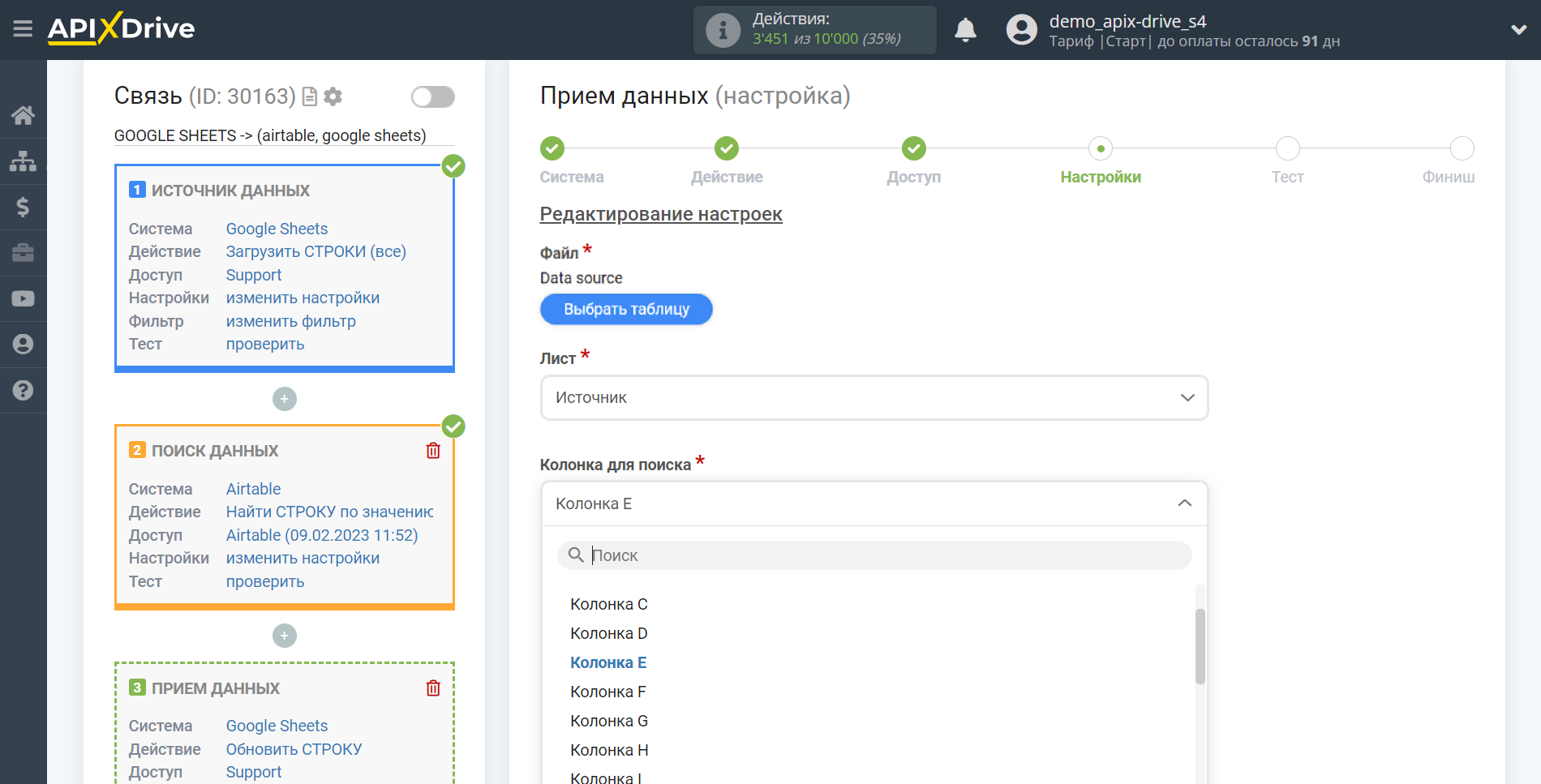Click Найти СТРОКУ по значению link
This screenshot has width=1541, height=784.
(329, 512)
